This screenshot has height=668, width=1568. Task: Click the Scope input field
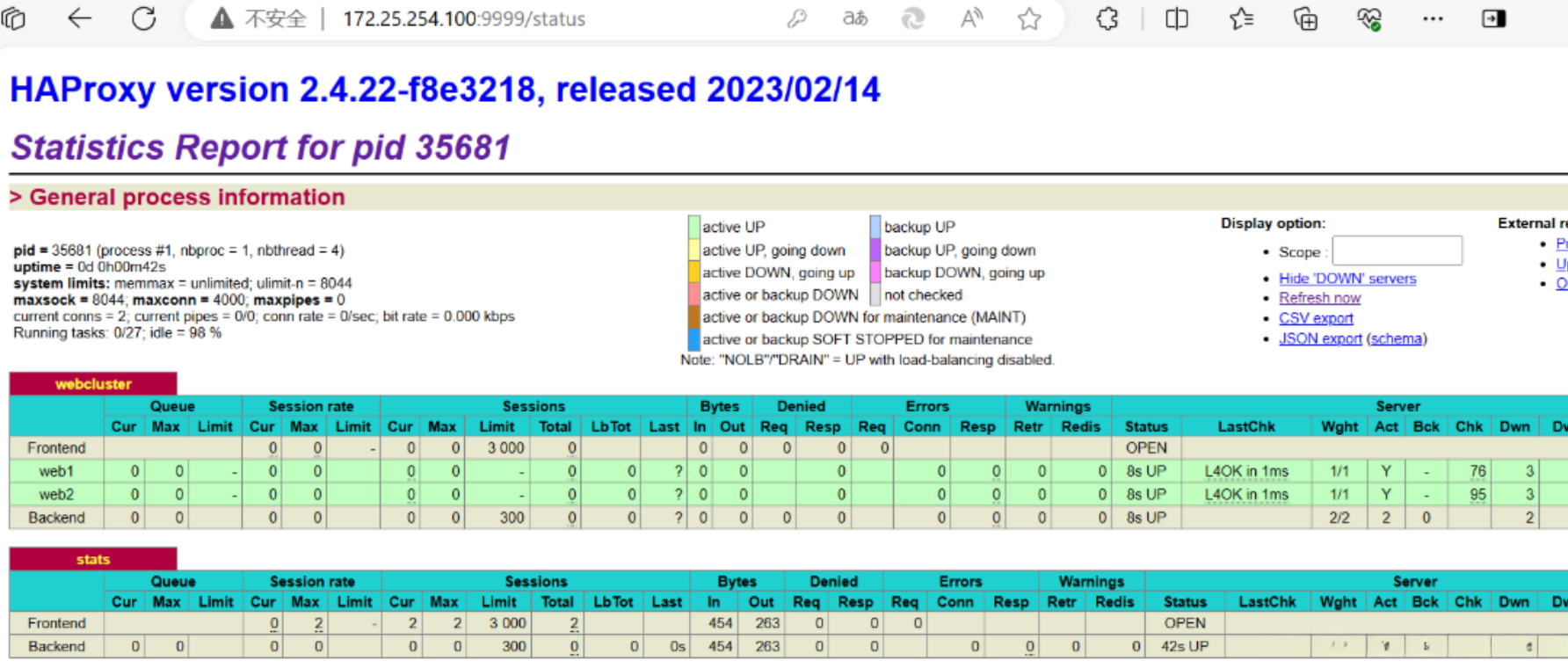1397,251
